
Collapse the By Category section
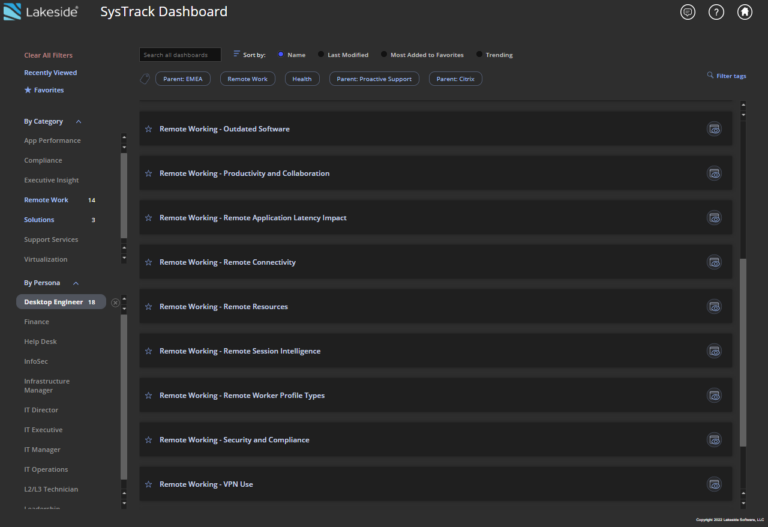(x=78, y=121)
